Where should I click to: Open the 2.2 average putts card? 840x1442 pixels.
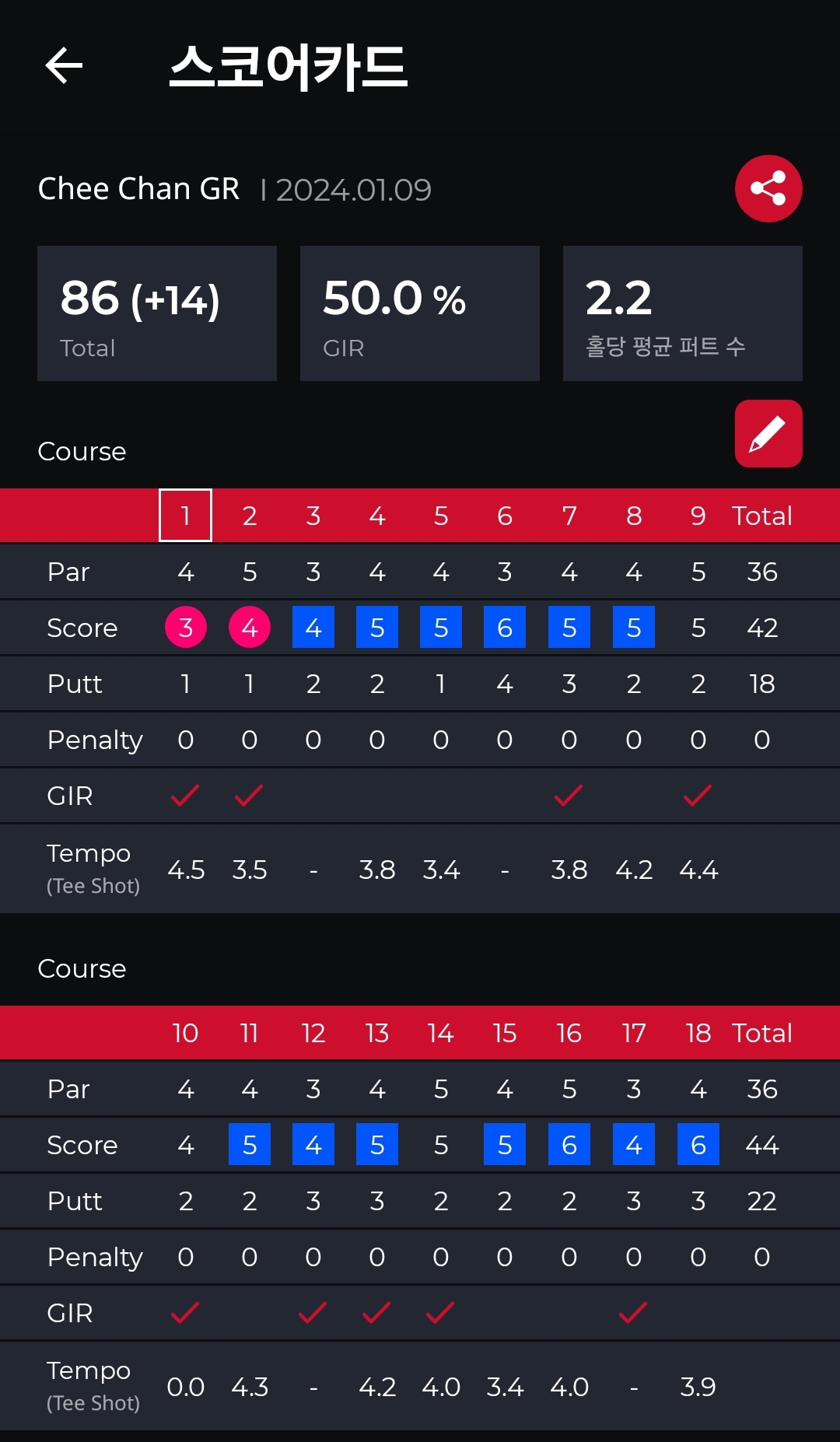click(x=682, y=313)
